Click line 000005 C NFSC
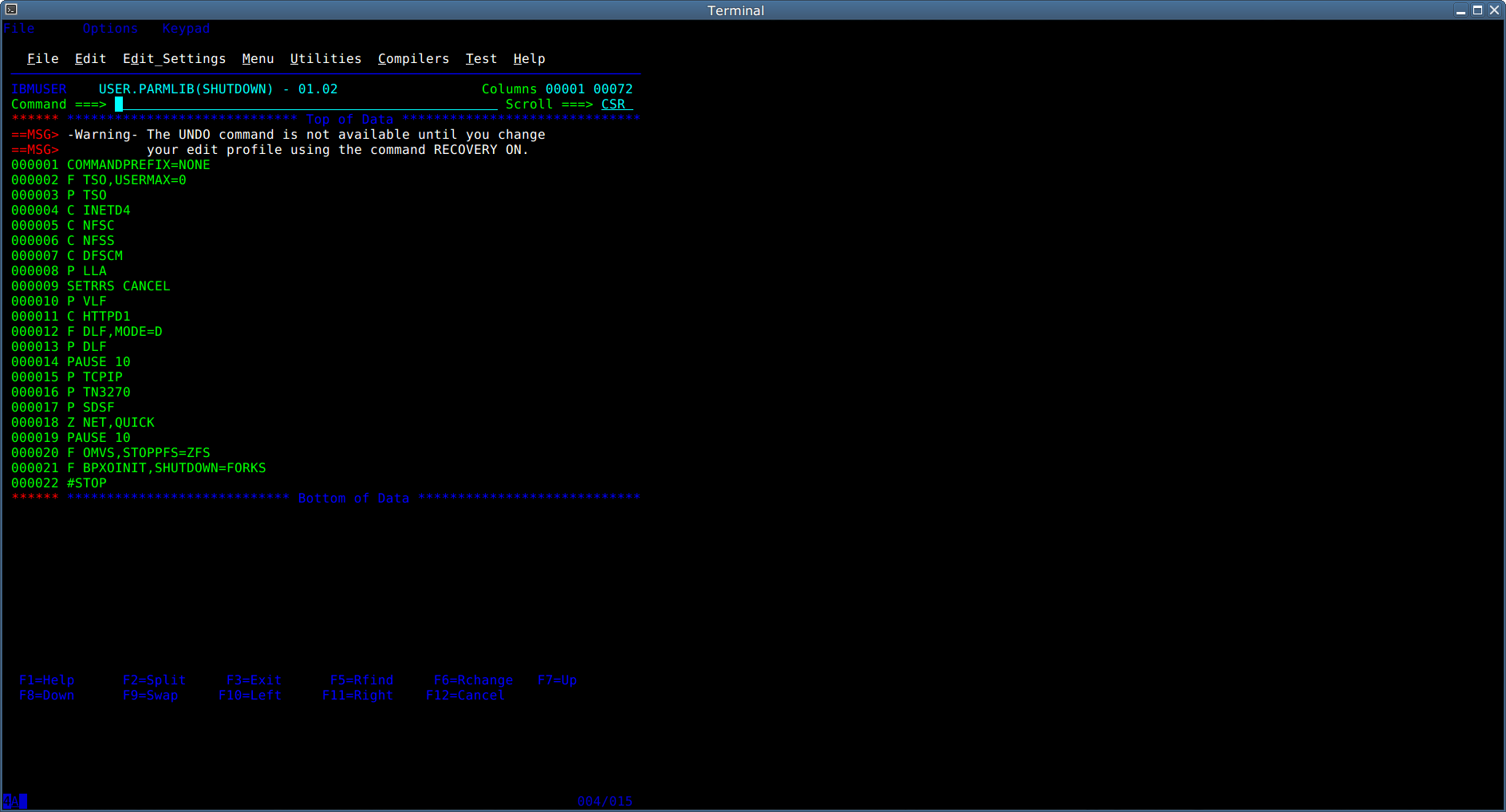 pyautogui.click(x=63, y=226)
